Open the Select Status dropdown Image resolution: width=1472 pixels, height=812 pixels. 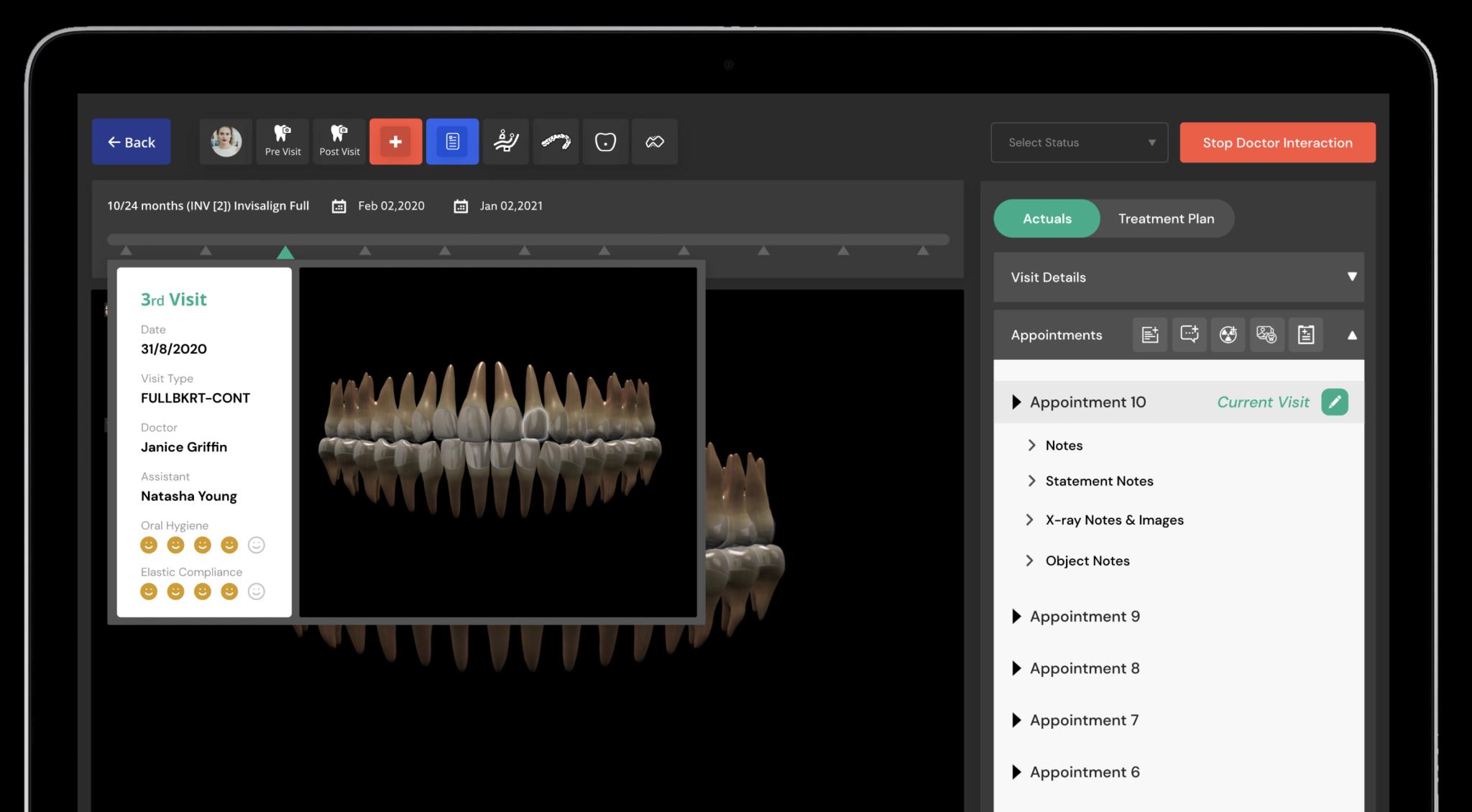(x=1080, y=142)
